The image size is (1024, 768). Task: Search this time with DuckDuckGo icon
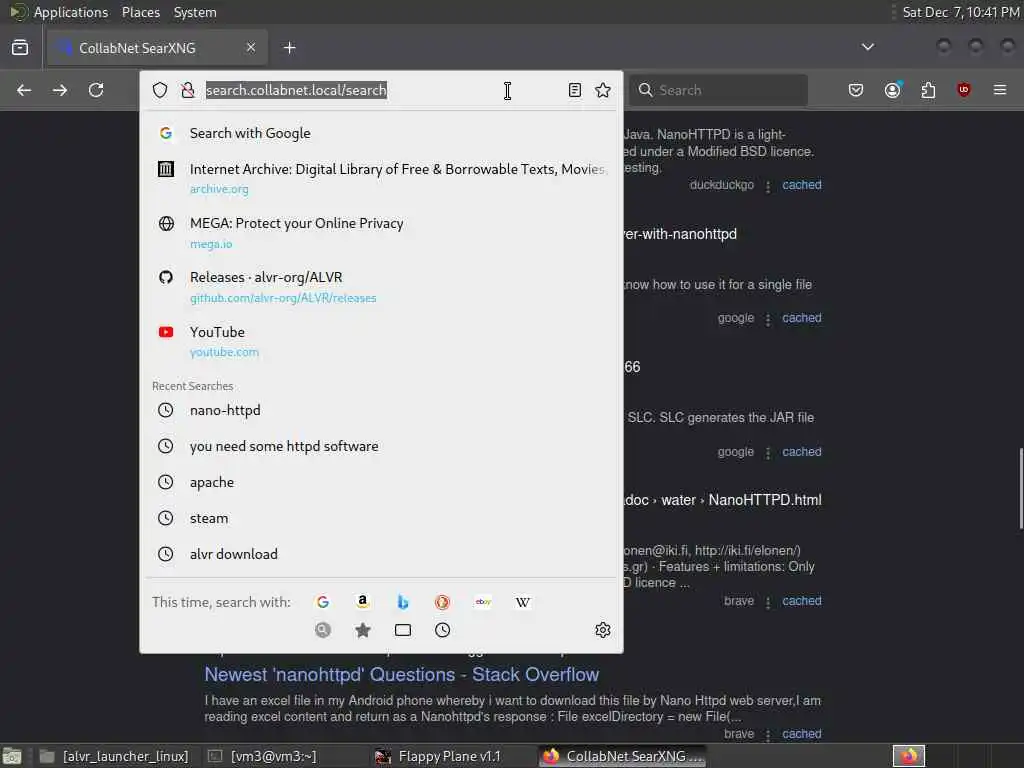click(443, 602)
